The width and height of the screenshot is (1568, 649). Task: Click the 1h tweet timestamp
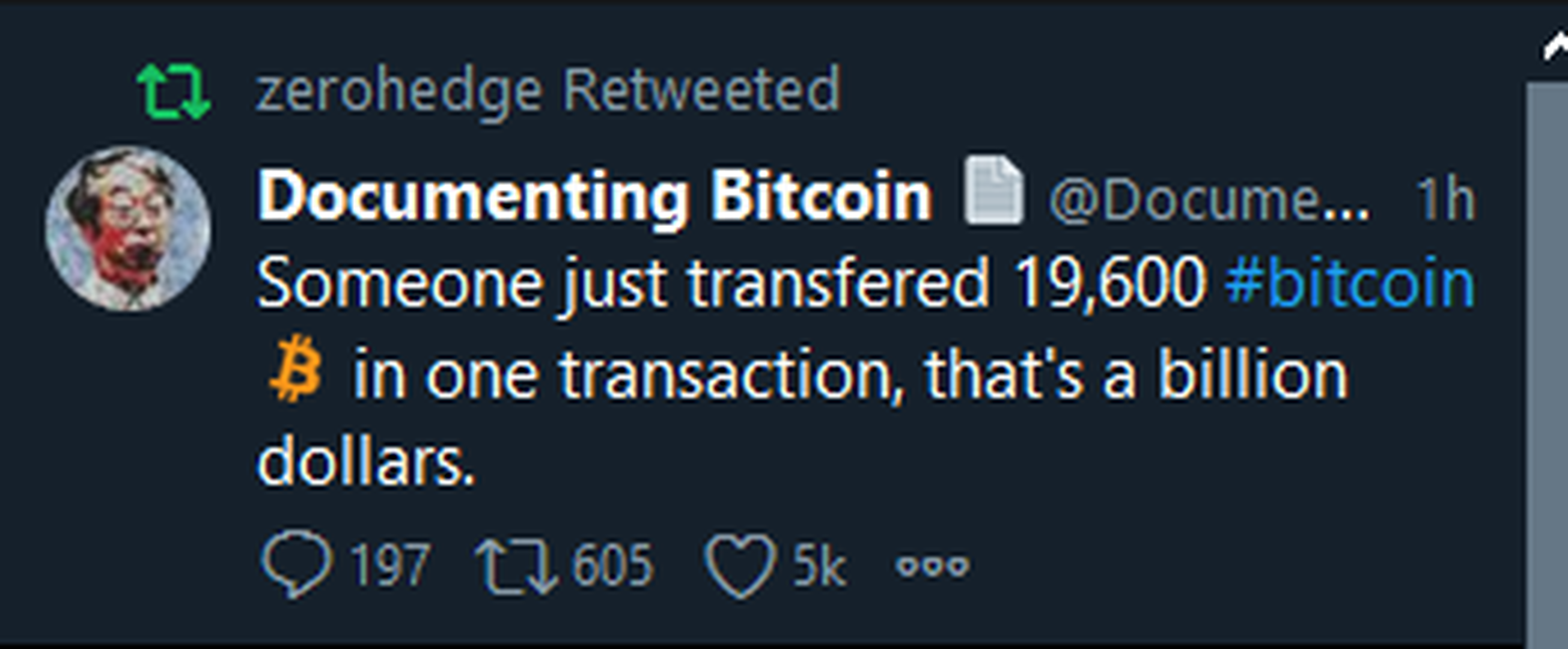click(1445, 199)
